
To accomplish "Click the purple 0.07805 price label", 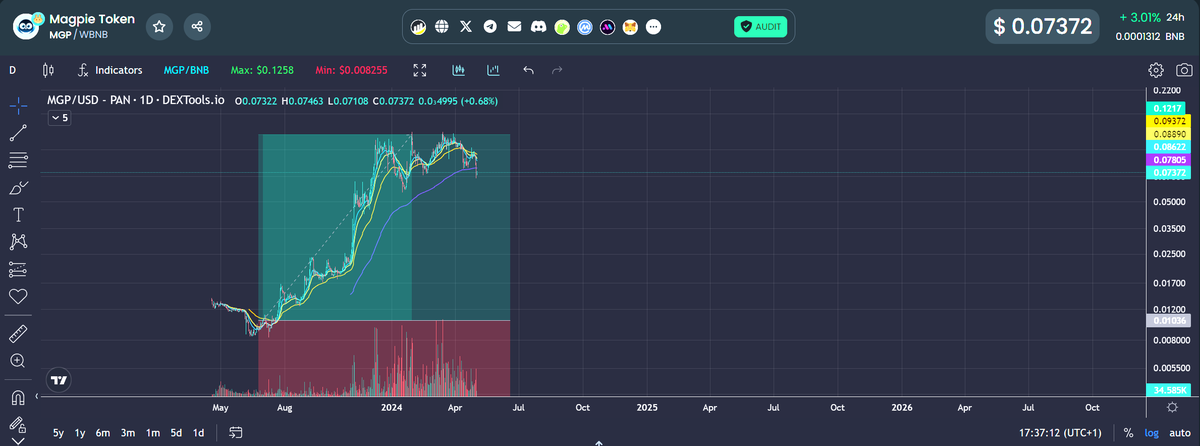I will click(x=1168, y=160).
